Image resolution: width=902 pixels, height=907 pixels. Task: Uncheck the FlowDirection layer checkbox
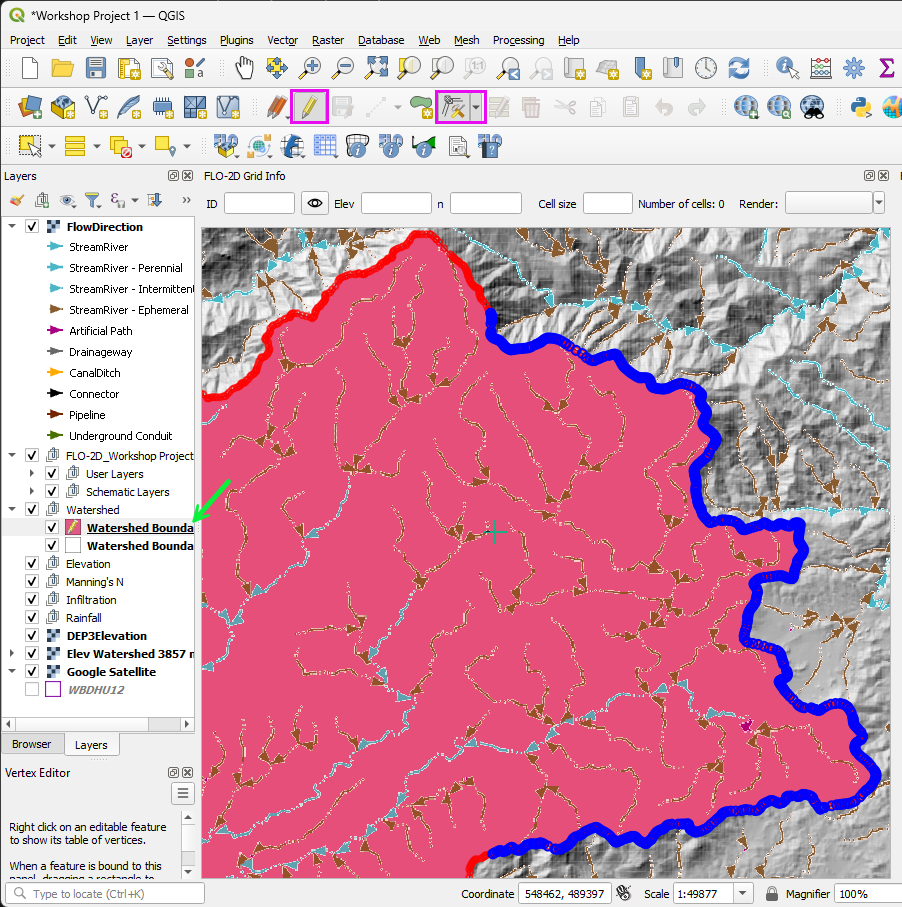coord(32,227)
